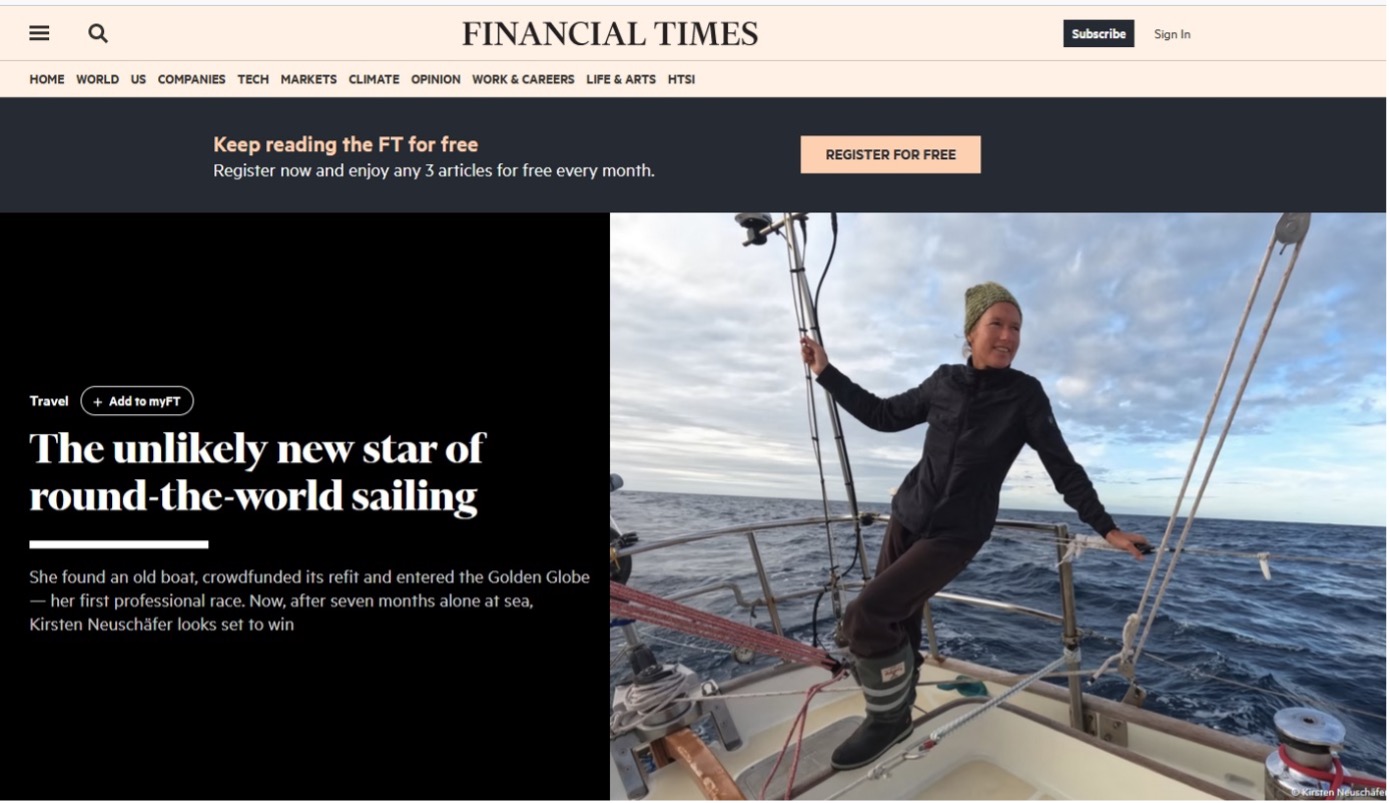This screenshot has width=1390, height=803.
Task: Open the hamburger menu icon
Action: pos(39,33)
